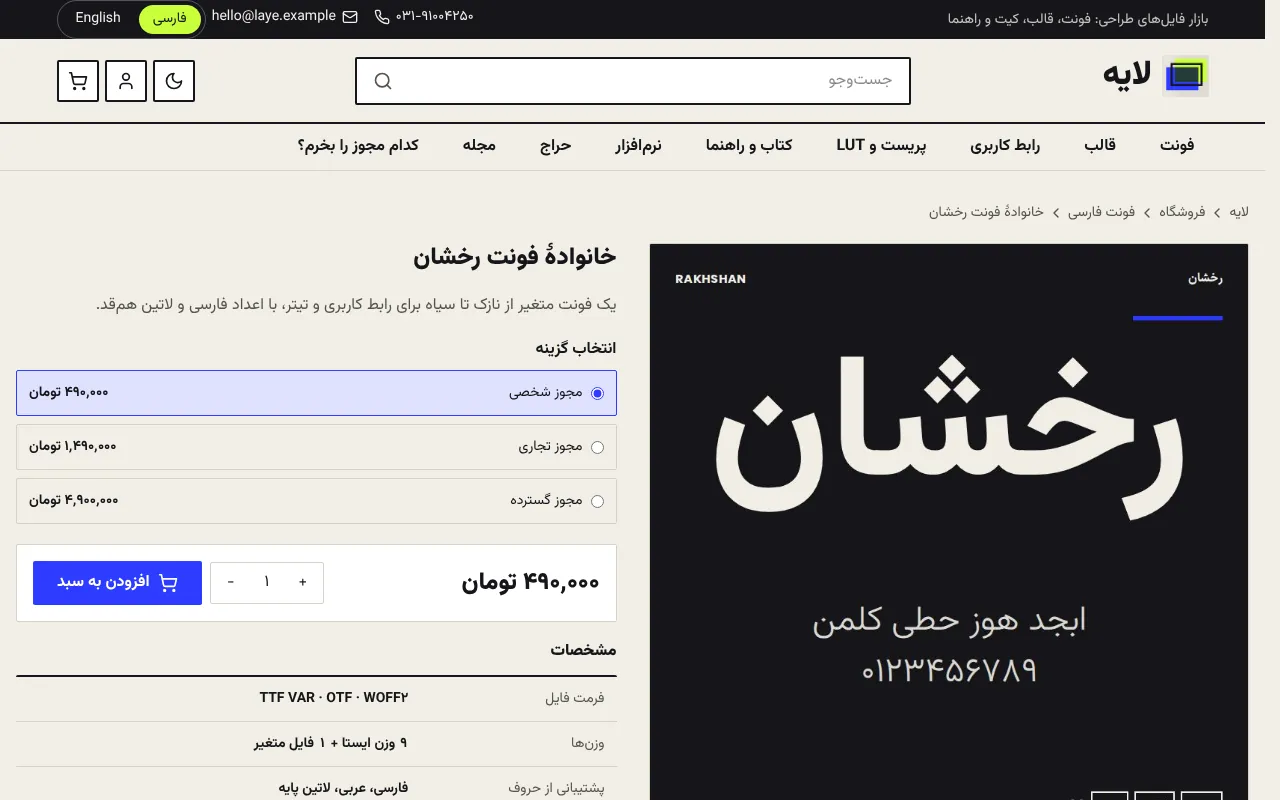1280x800 pixels.
Task: Click the quantity number field
Action: coord(267,582)
